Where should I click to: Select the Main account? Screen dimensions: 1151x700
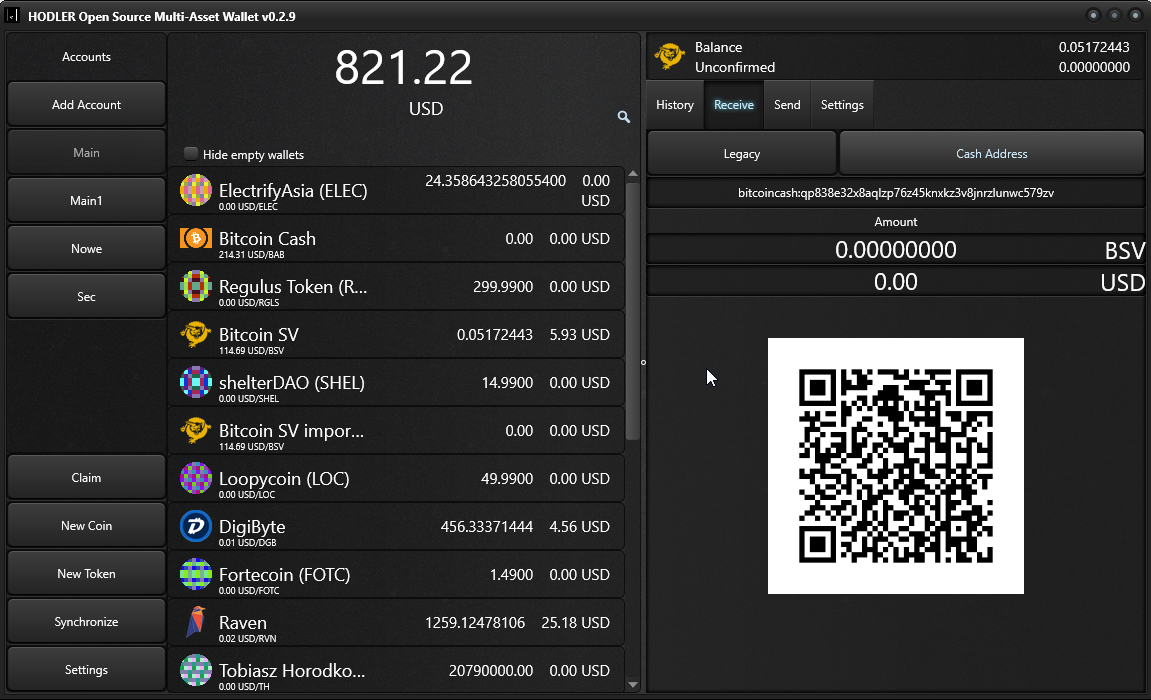(x=87, y=153)
